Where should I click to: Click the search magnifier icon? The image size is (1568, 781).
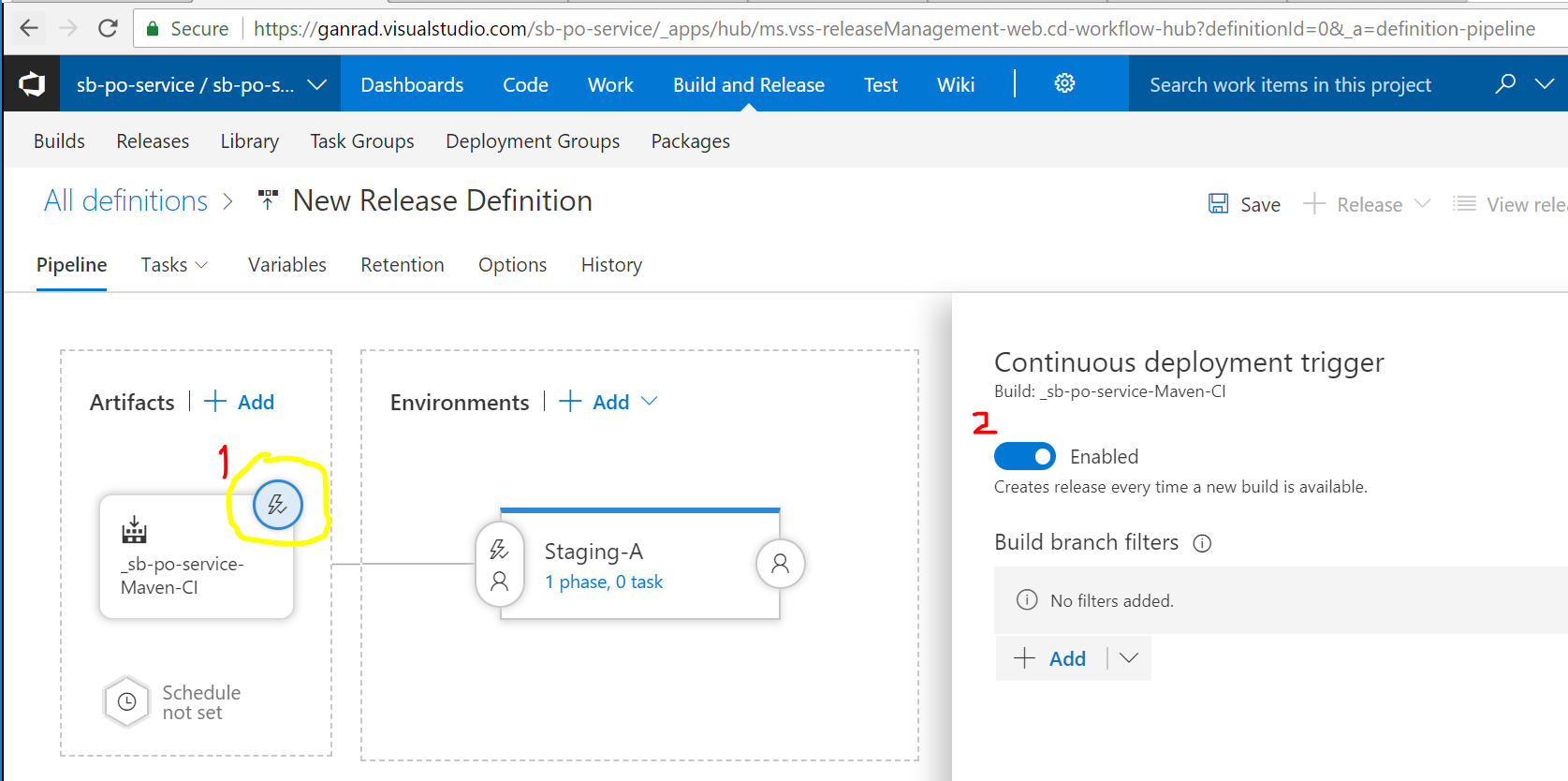[1505, 83]
